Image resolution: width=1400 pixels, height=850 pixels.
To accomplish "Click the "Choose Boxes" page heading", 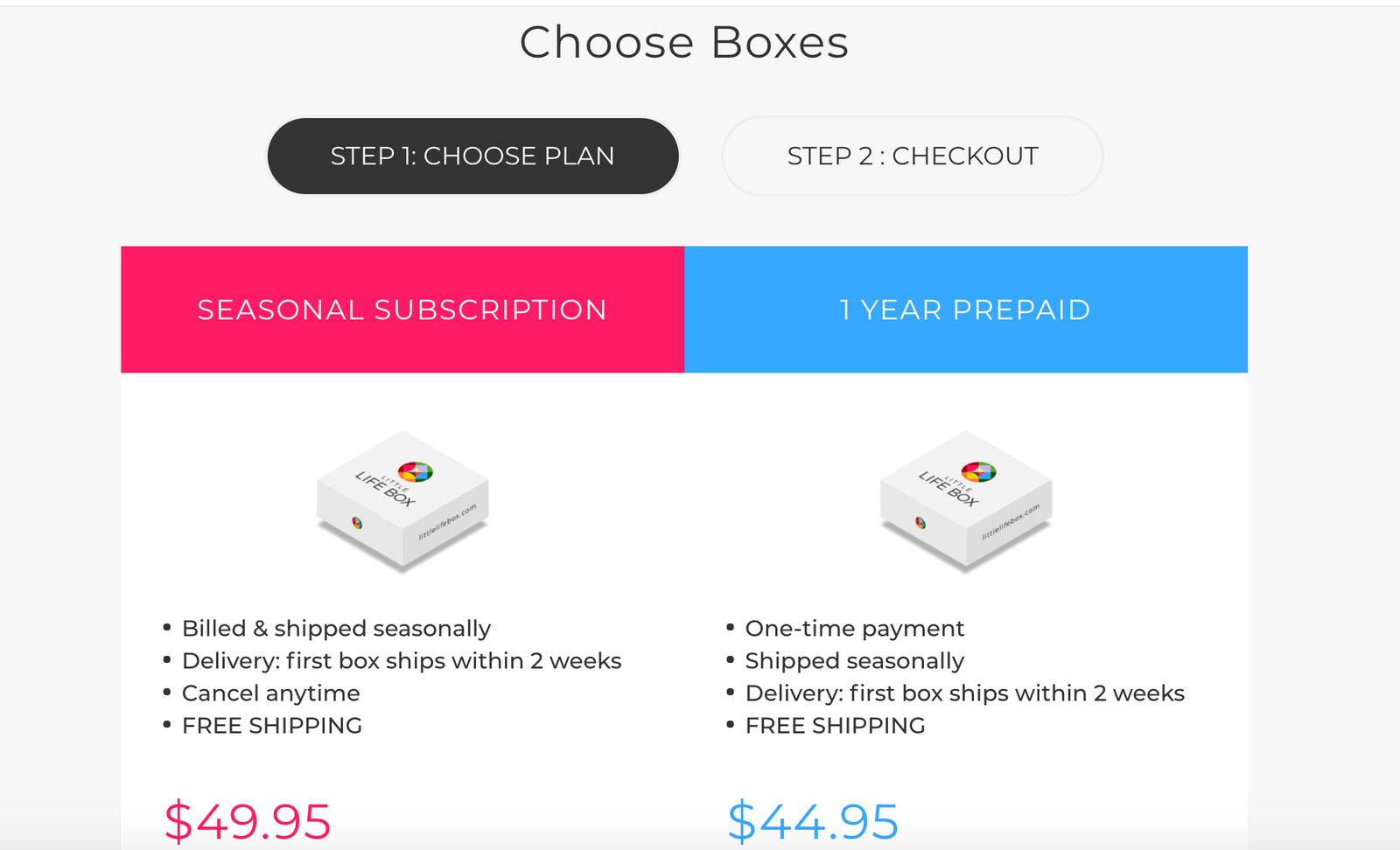I will [683, 43].
